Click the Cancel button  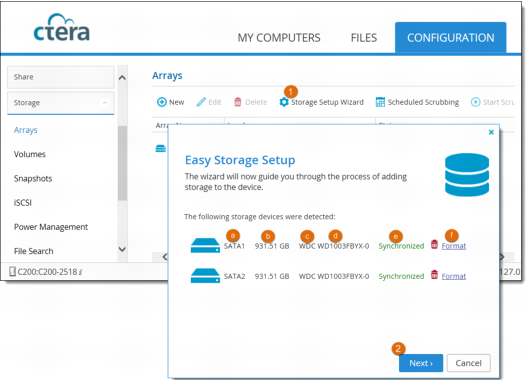(x=468, y=363)
